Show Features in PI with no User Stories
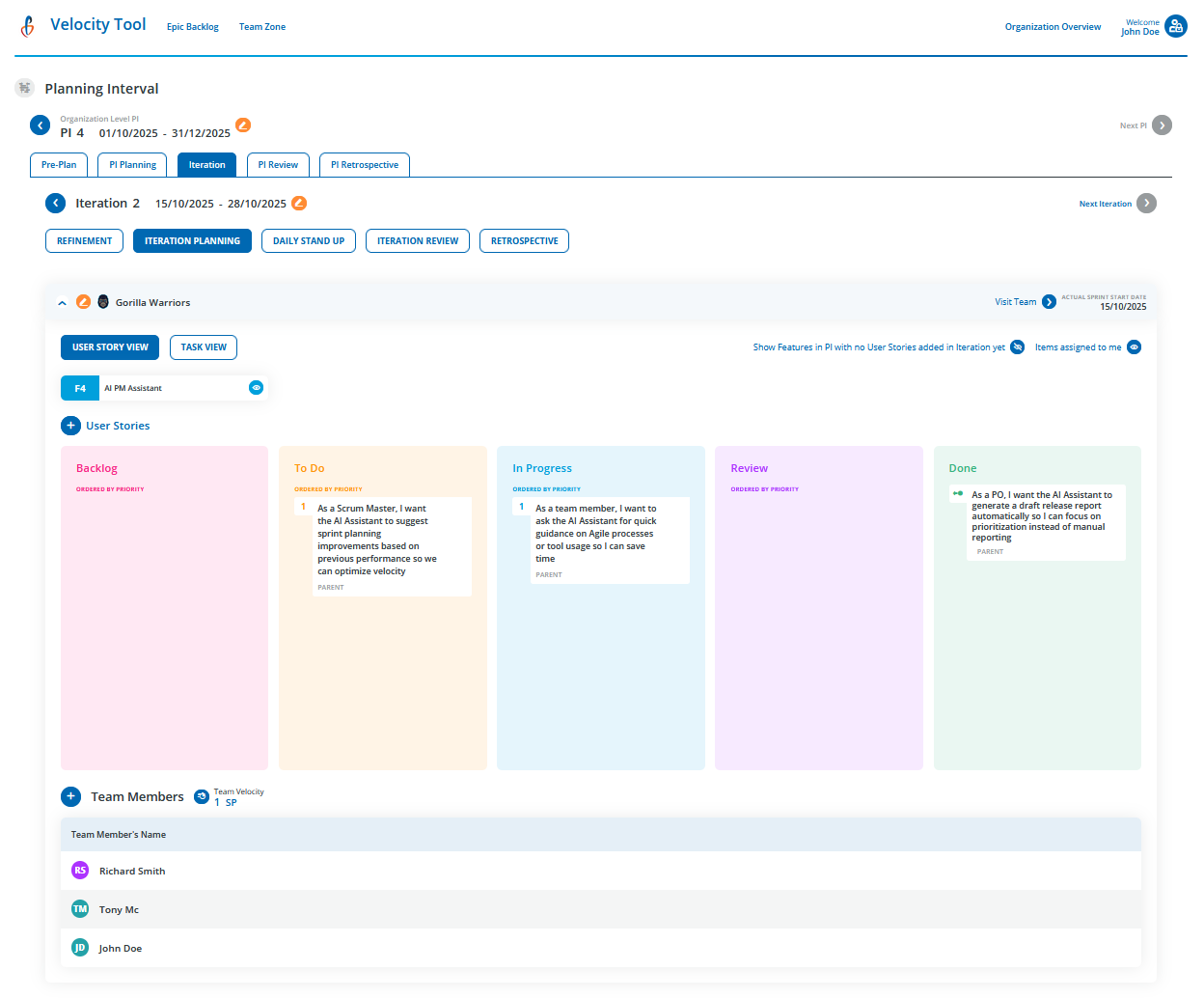This screenshot has height=998, width=1204. point(1017,347)
